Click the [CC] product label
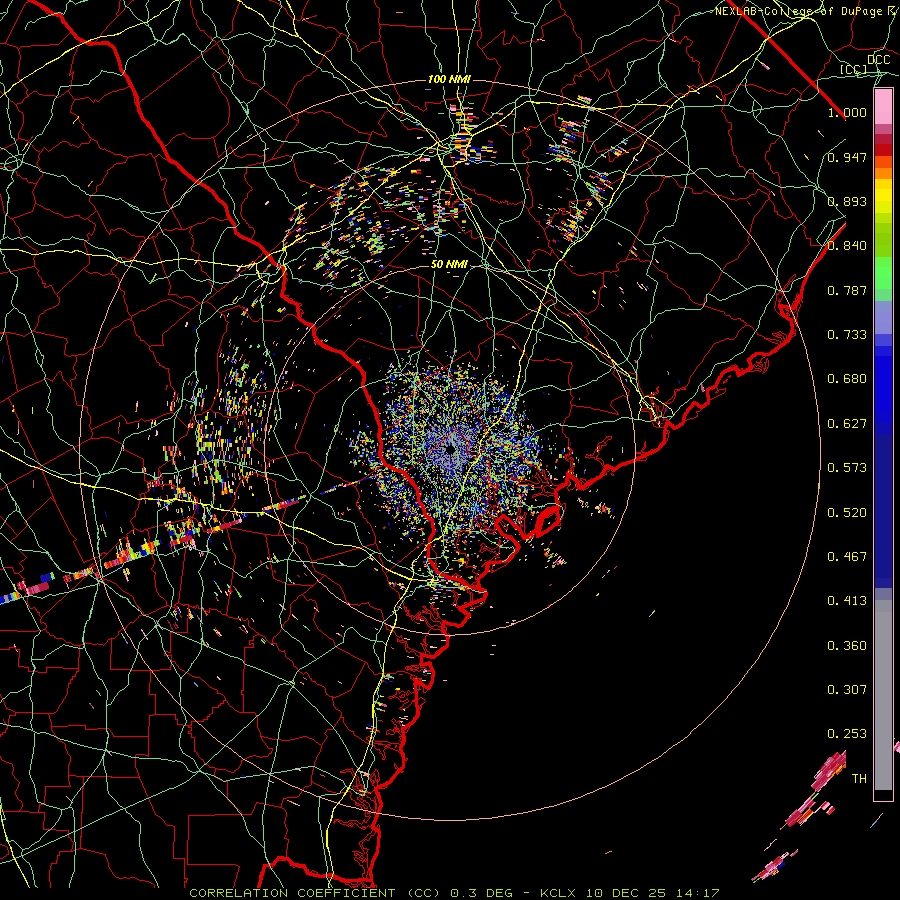This screenshot has width=900, height=900. (x=854, y=69)
